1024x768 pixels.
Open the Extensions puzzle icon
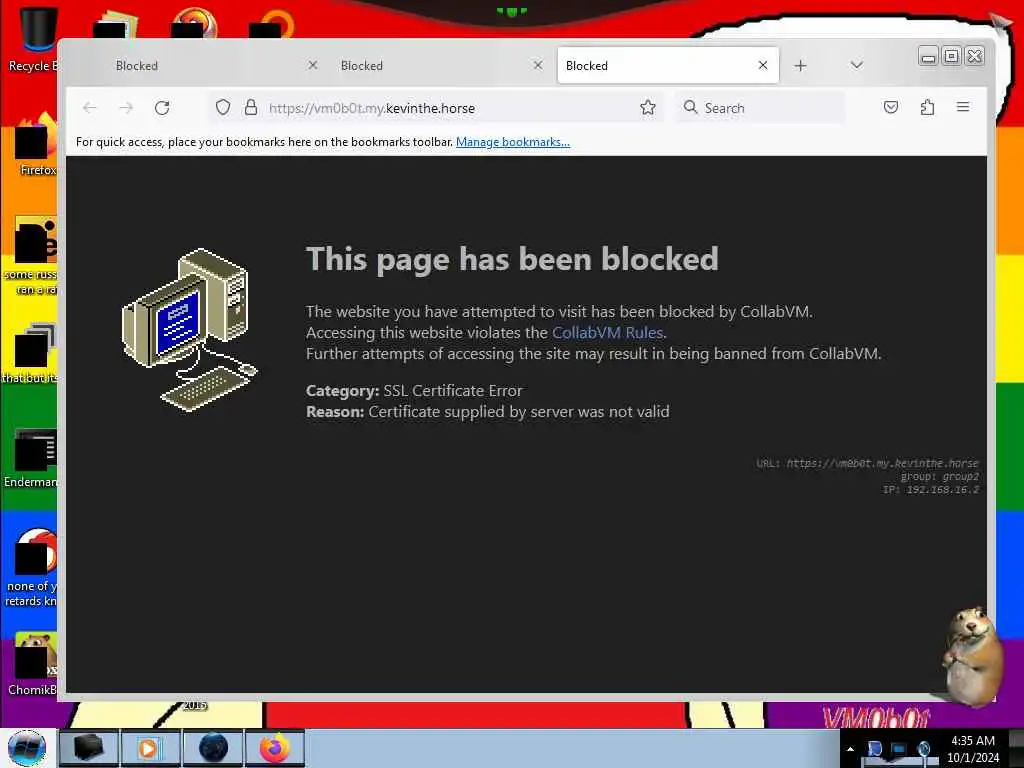(x=927, y=107)
